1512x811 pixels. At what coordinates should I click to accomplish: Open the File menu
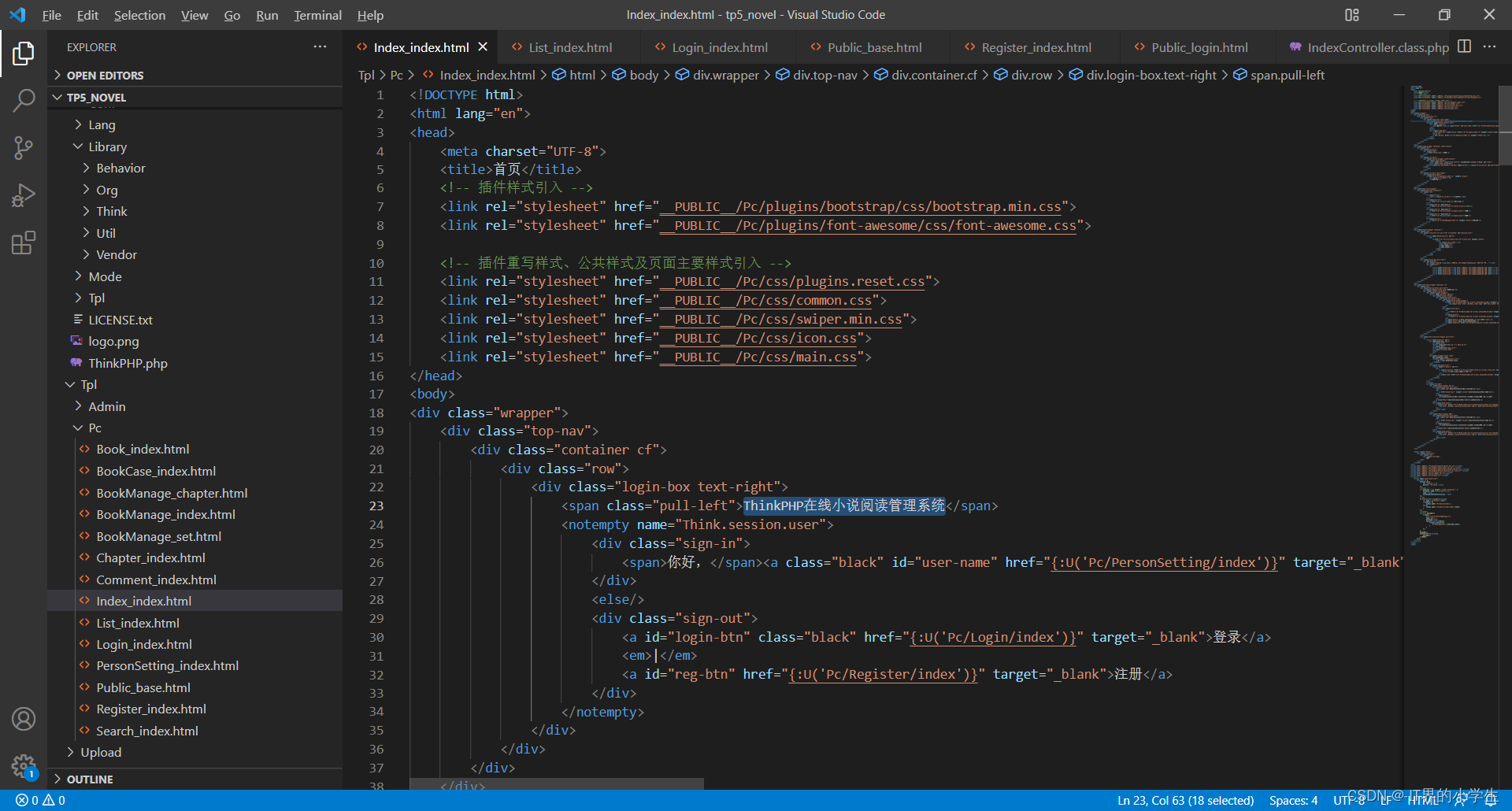[x=51, y=15]
